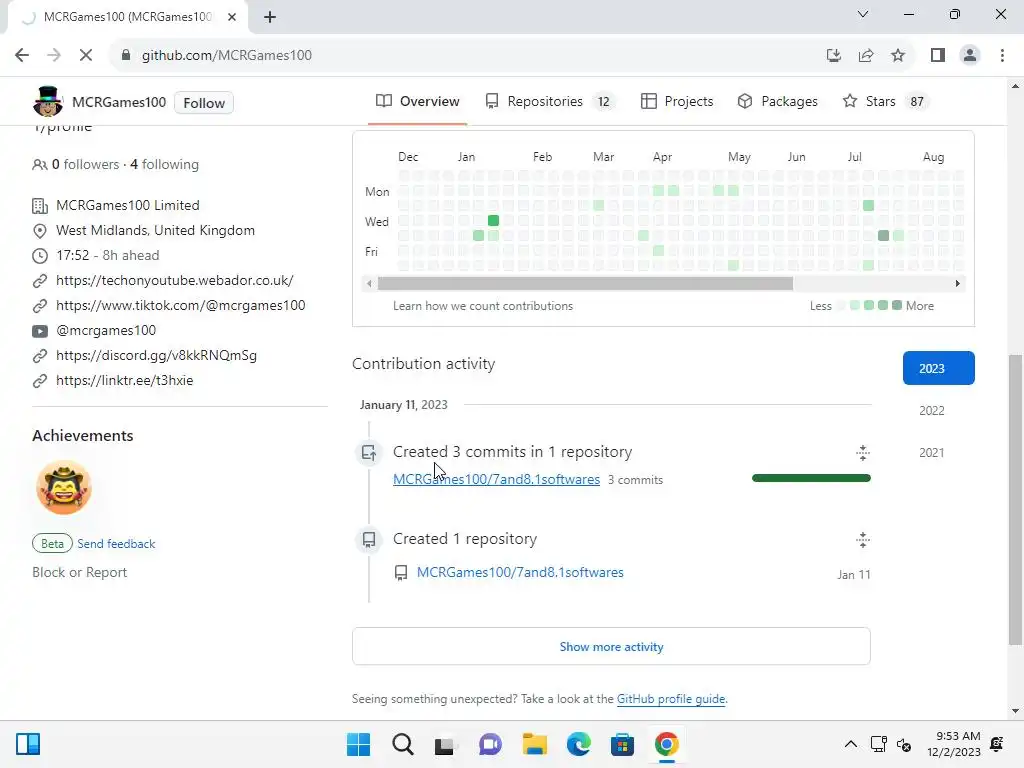The height and width of the screenshot is (768, 1024).
Task: Open the Chrome side panel
Action: pos(938,56)
